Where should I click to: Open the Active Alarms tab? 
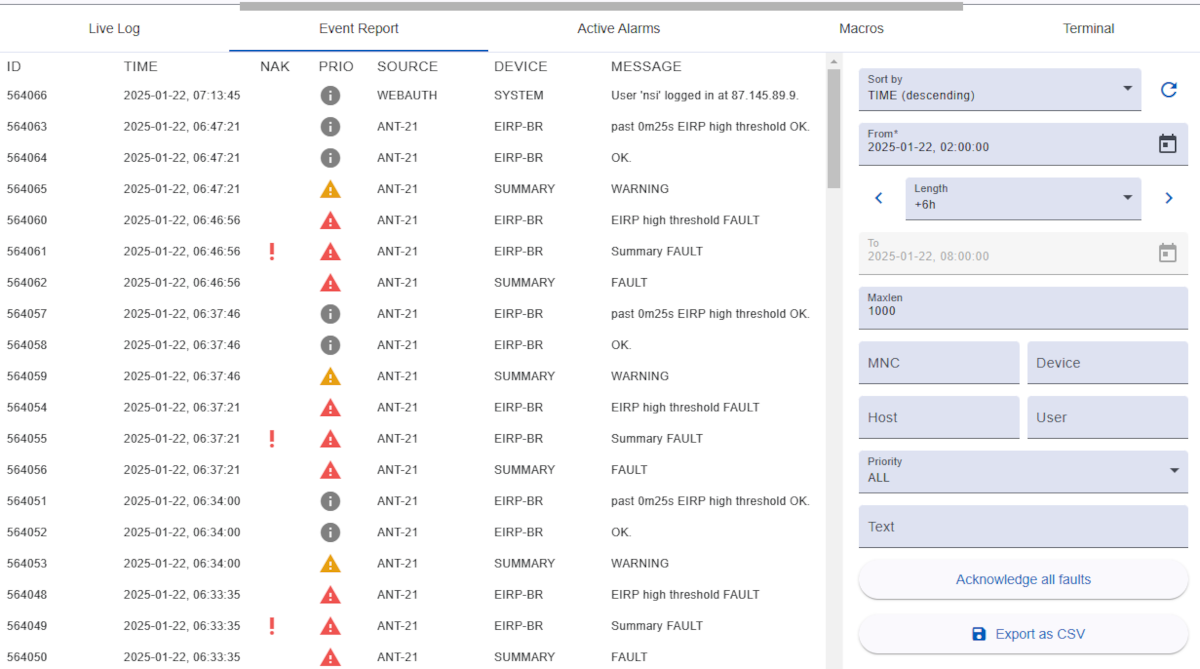pyautogui.click(x=618, y=29)
